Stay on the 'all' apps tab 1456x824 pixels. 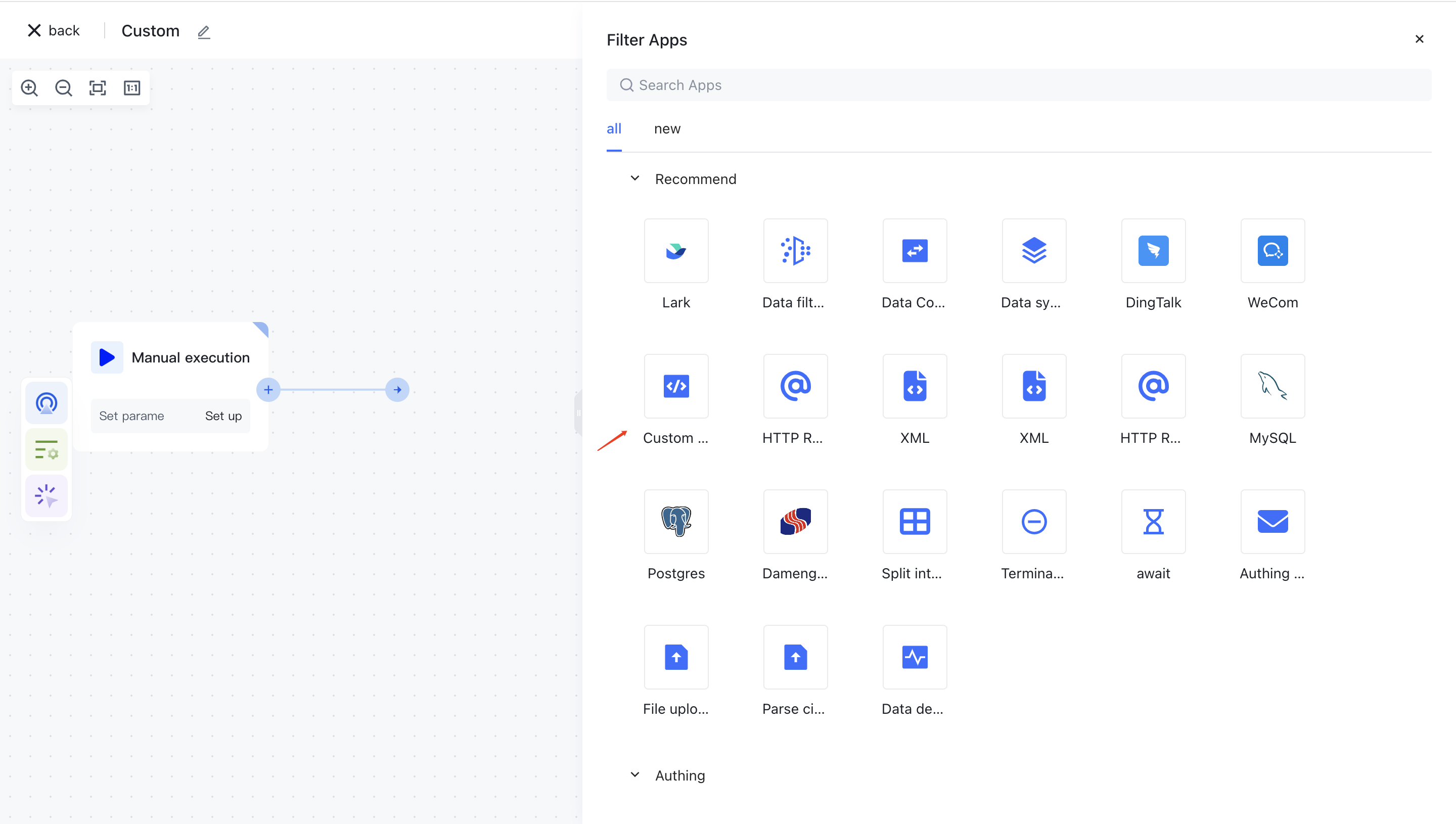click(x=614, y=128)
